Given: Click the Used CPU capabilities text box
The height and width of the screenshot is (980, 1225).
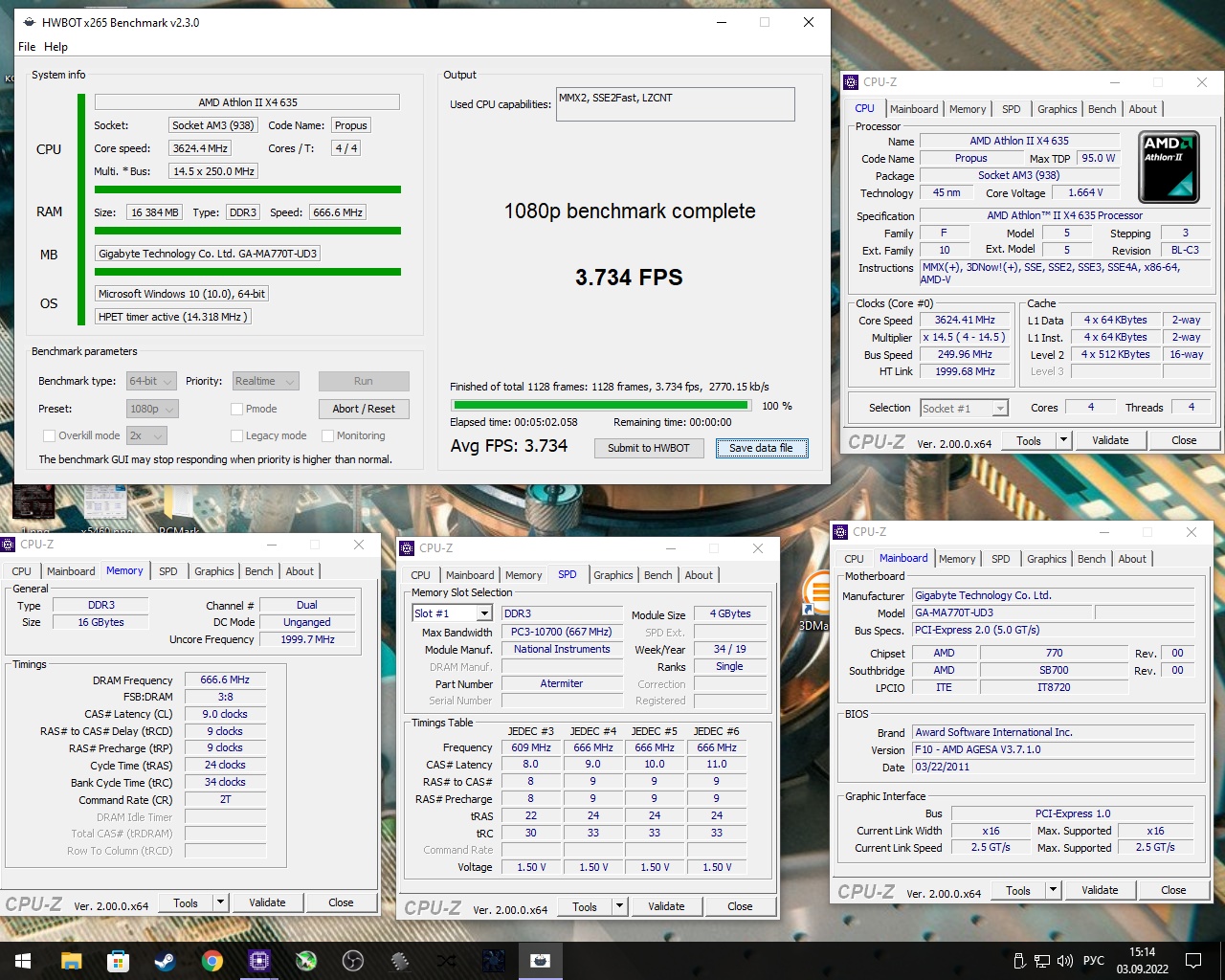Looking at the screenshot, I should click(676, 104).
